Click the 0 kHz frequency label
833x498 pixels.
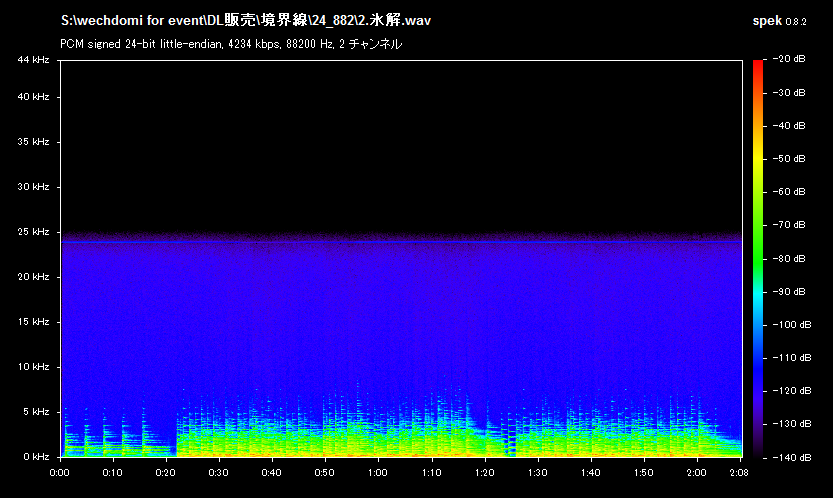pos(36,457)
